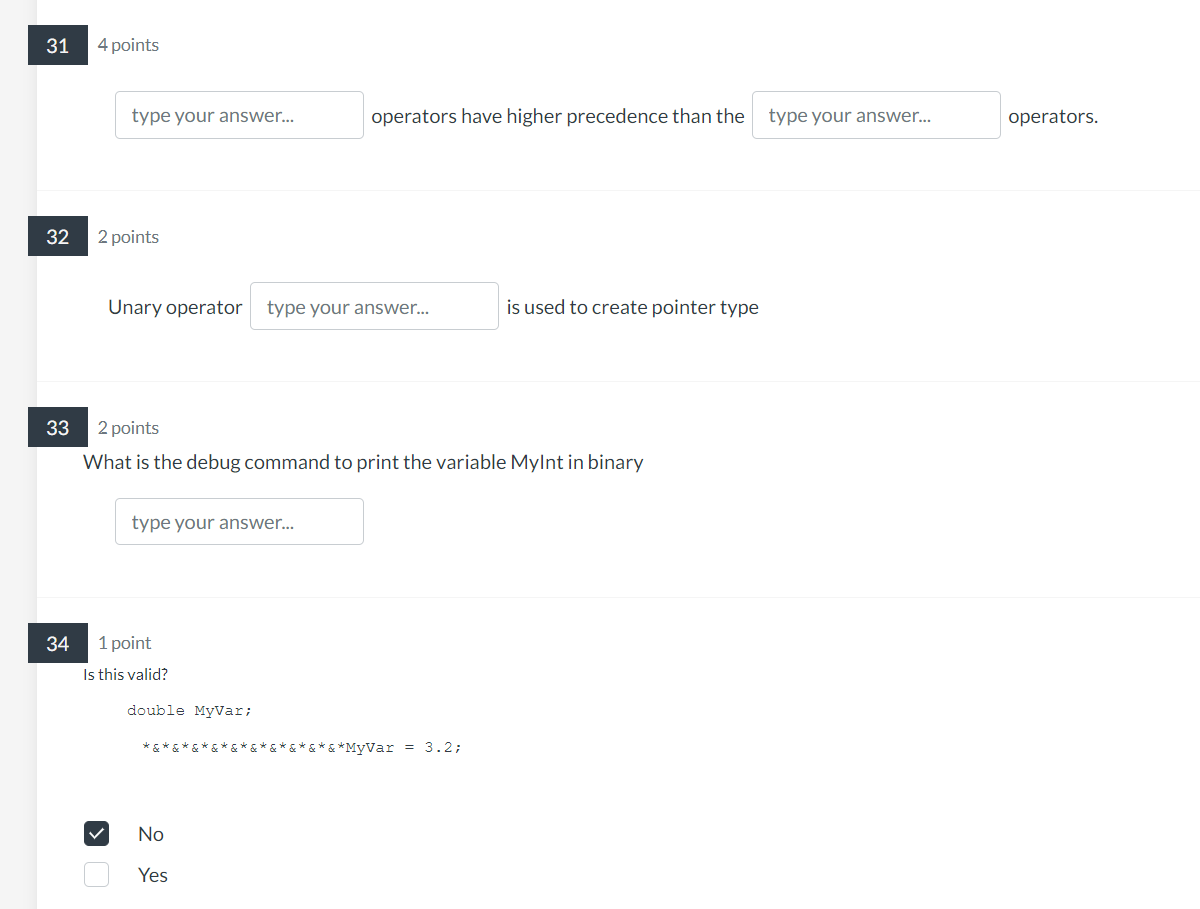The width and height of the screenshot is (1200, 909).
Task: Click the MyInt binary question prompt
Action: (x=363, y=461)
